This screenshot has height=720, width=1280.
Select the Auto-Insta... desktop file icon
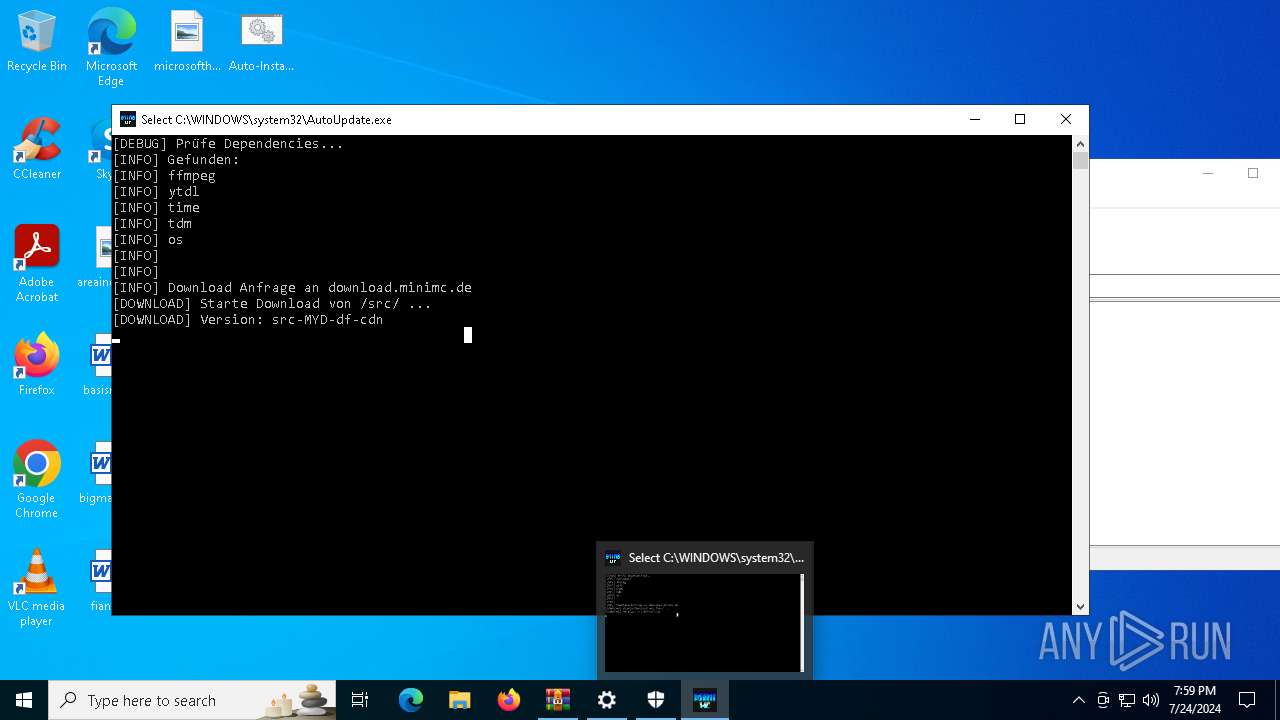(x=261, y=42)
